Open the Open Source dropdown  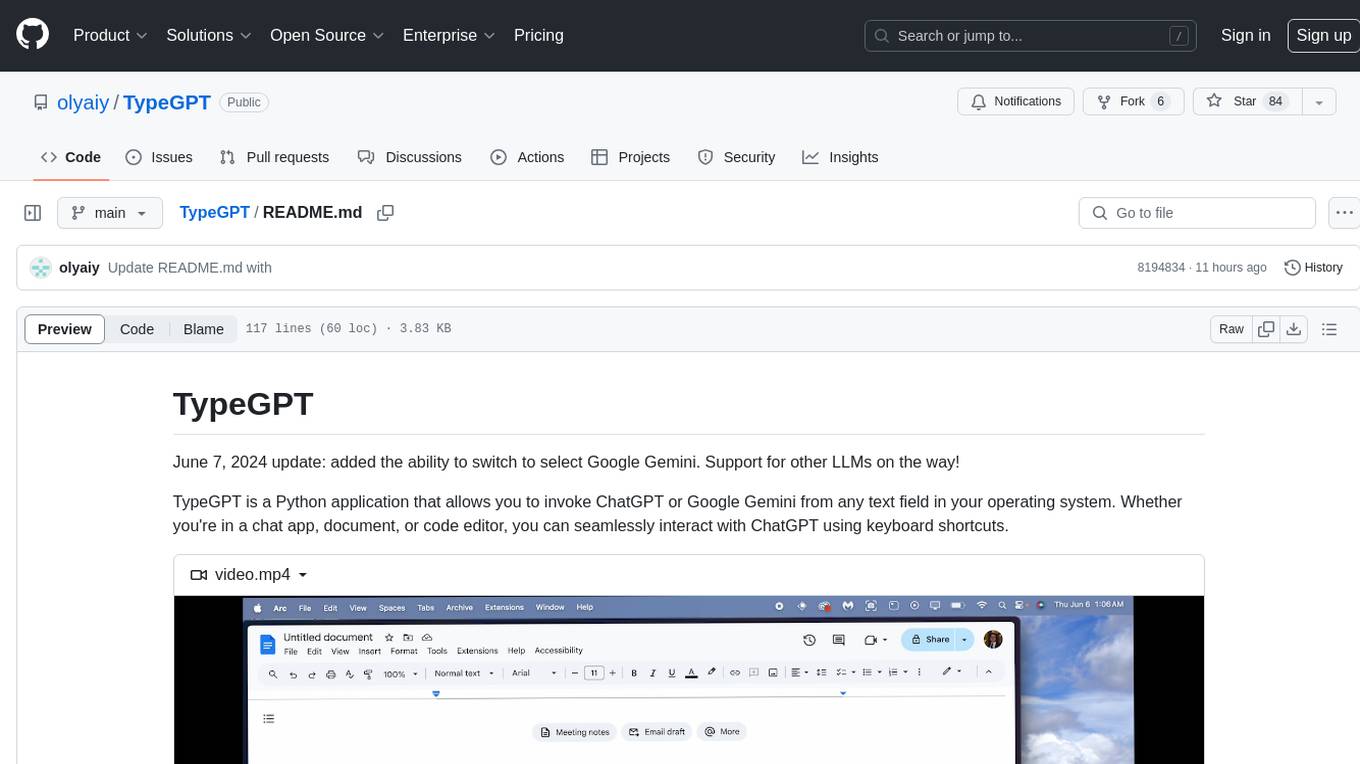tap(327, 35)
